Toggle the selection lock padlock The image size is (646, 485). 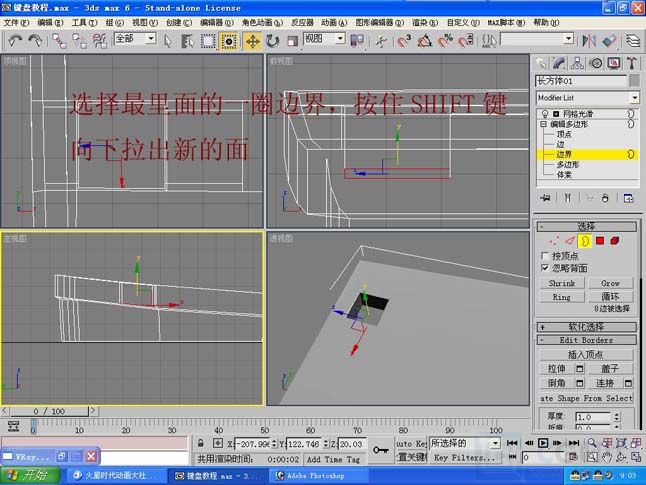[x=200, y=443]
